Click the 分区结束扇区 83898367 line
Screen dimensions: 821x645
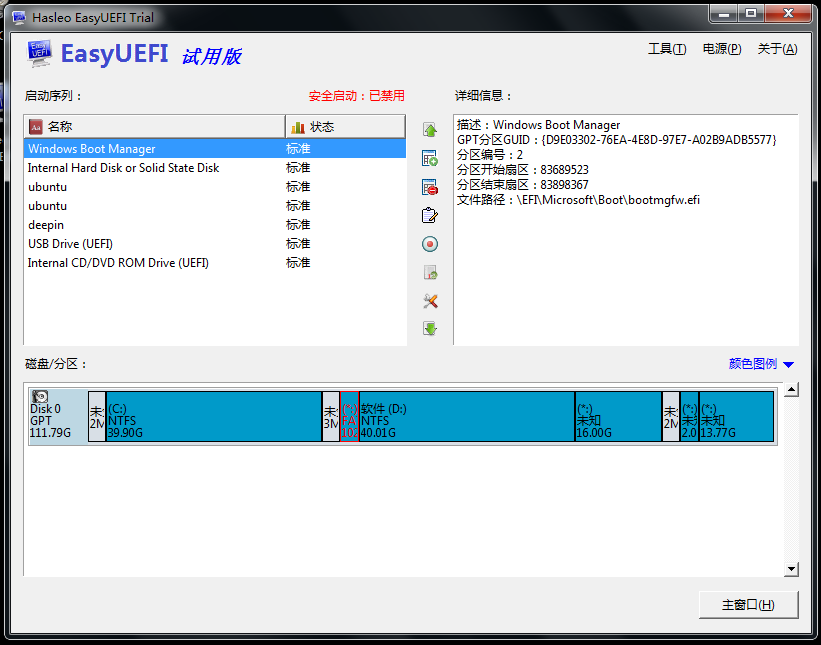pos(523,185)
